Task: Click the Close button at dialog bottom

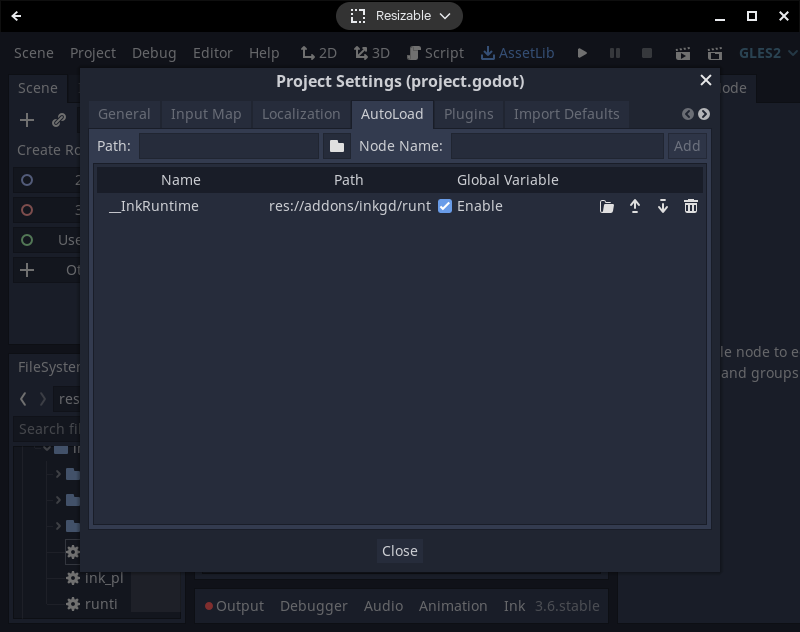Action: (x=399, y=551)
